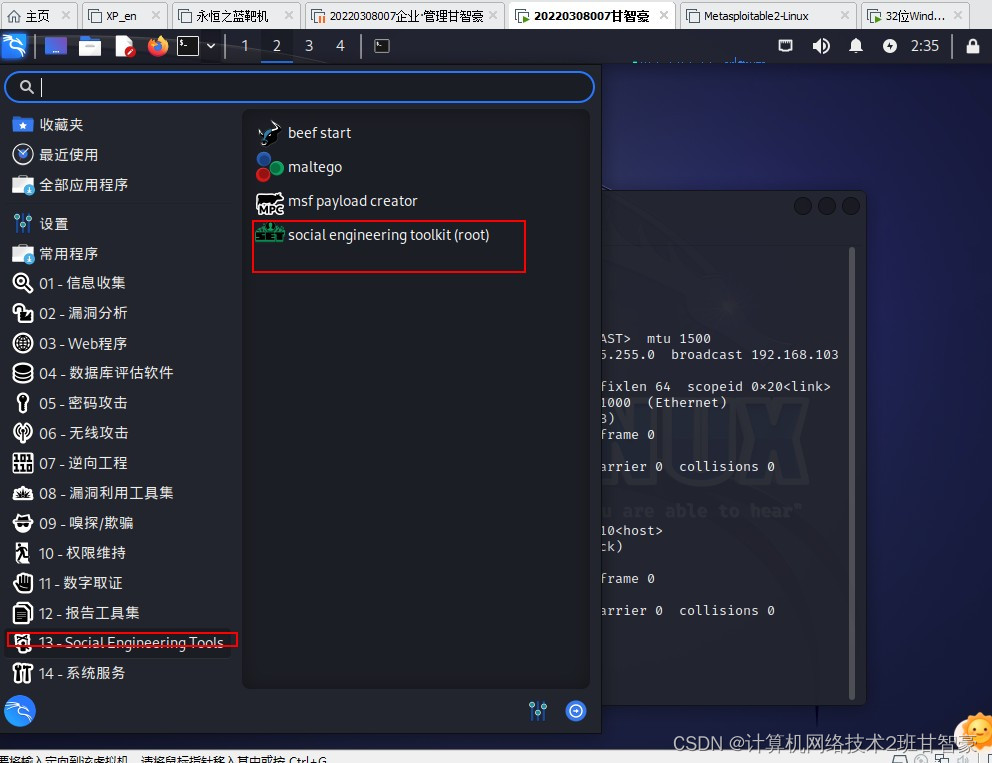Click the show desktop panel icon
This screenshot has height=763, width=992.
[56, 46]
